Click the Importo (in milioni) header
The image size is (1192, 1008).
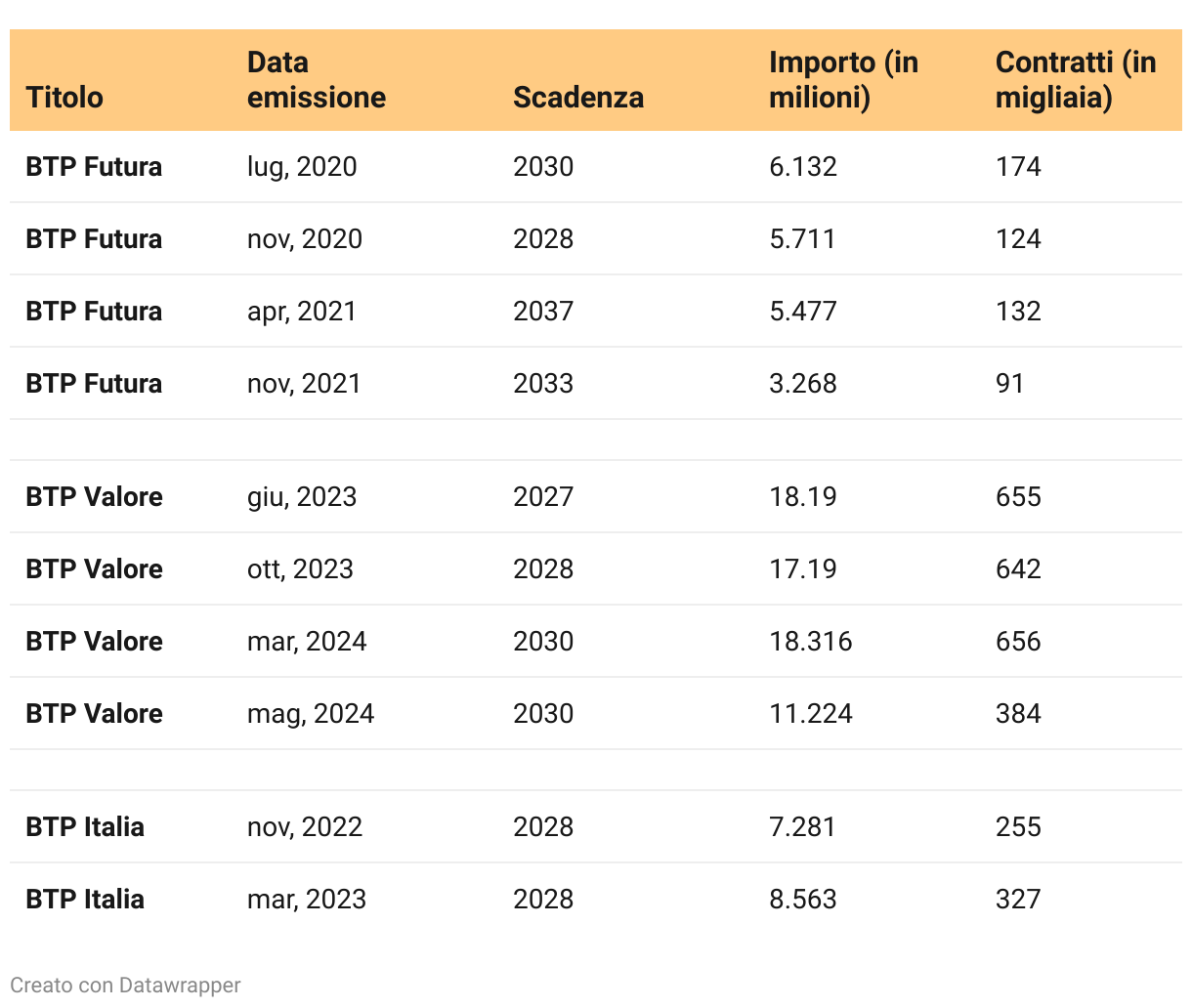pyautogui.click(x=843, y=80)
